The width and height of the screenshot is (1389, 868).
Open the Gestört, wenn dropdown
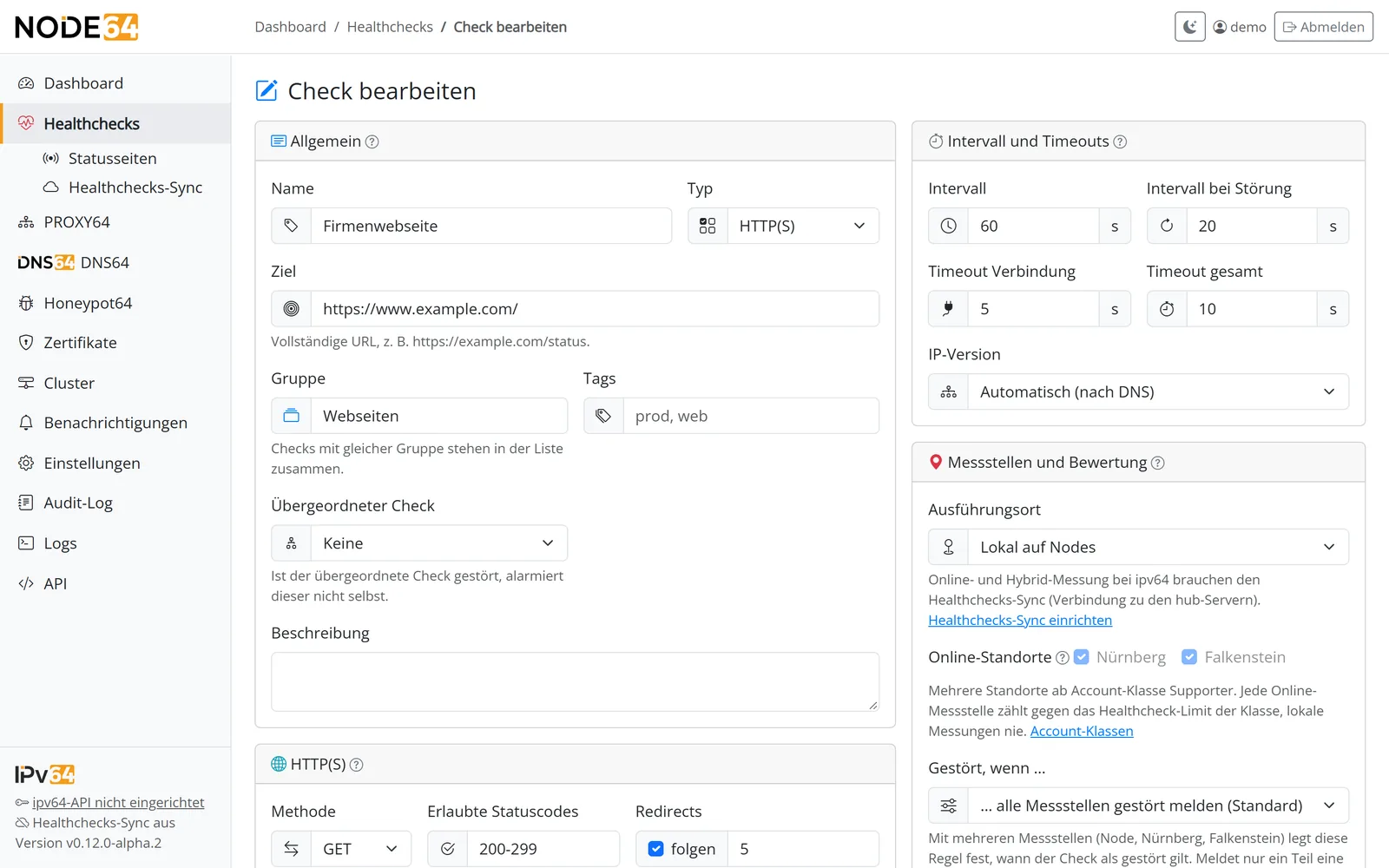click(1158, 806)
